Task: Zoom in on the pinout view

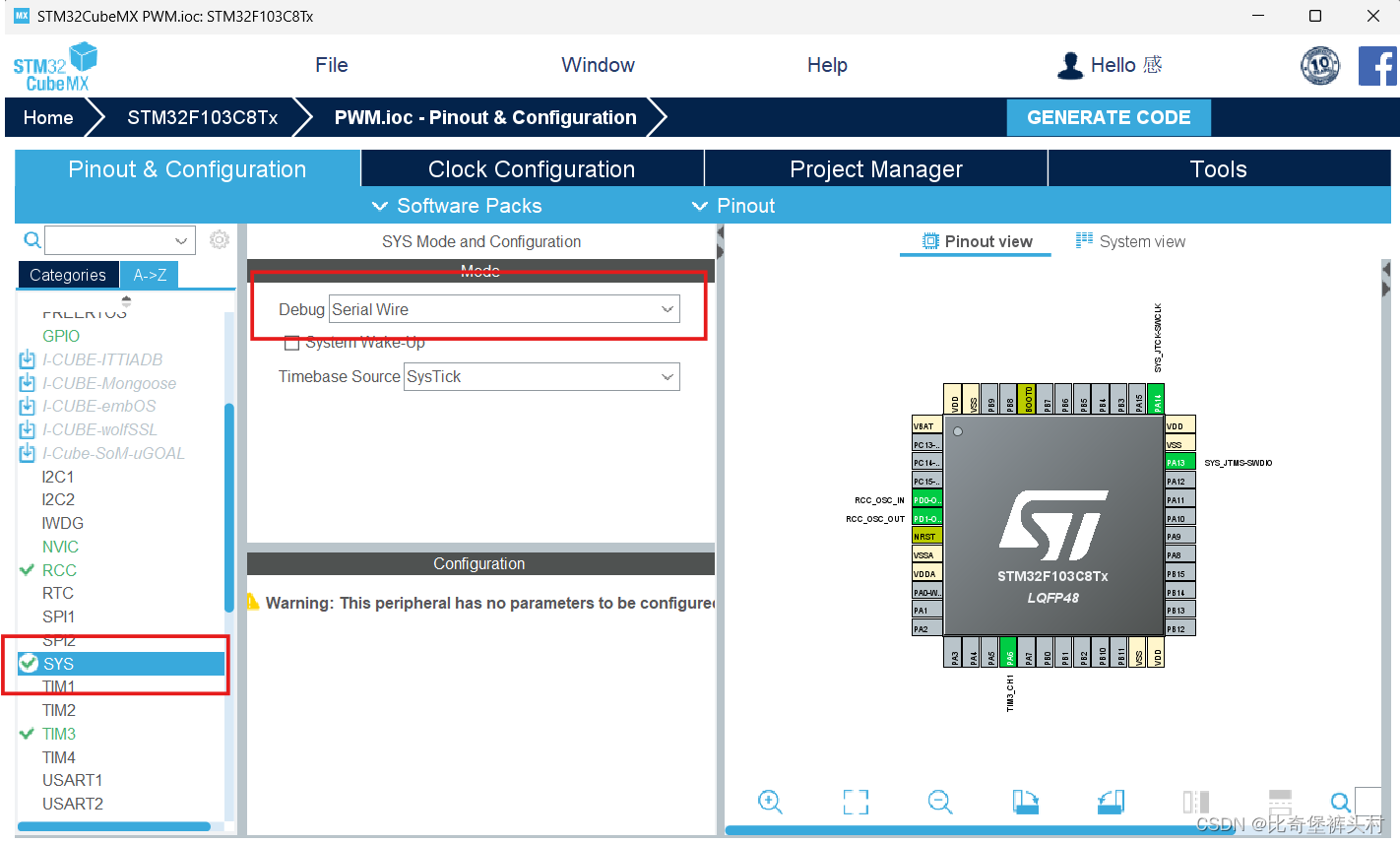Action: tap(770, 802)
